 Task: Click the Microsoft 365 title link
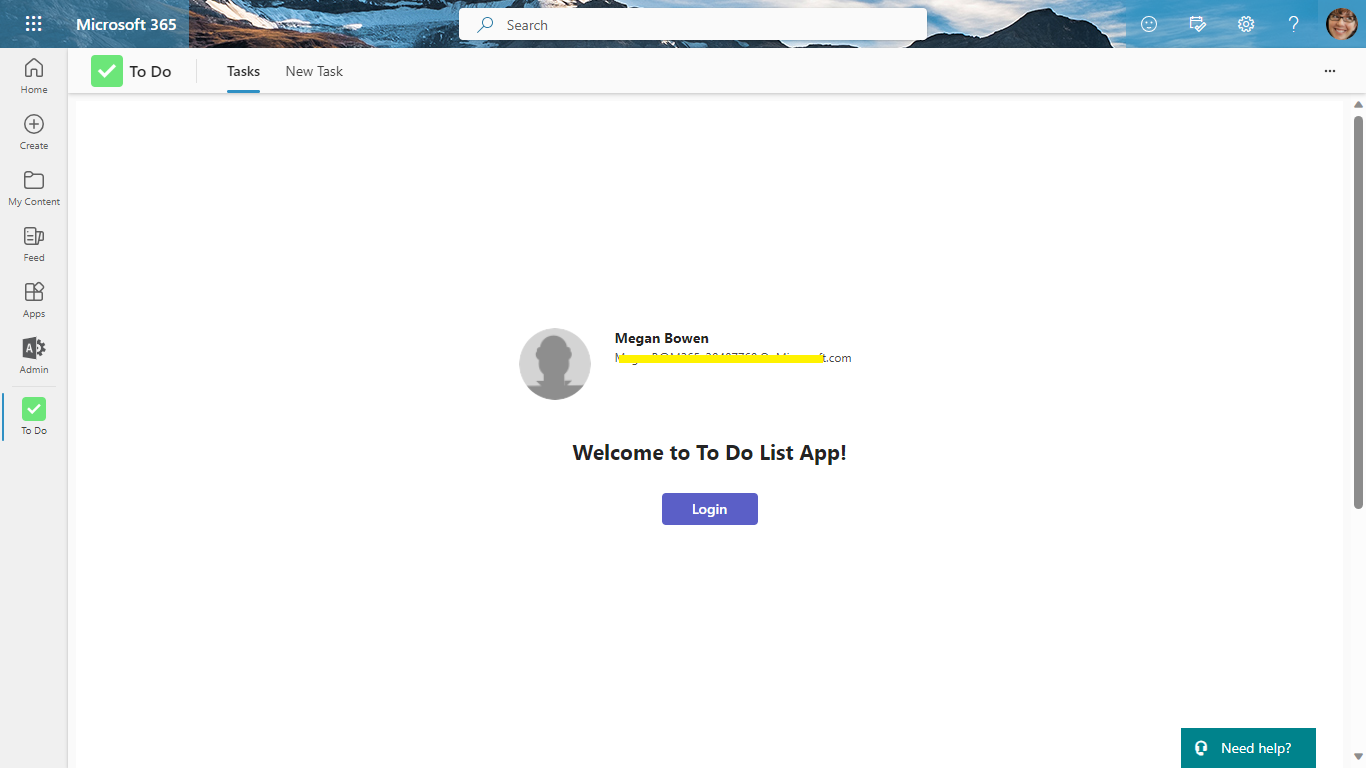126,24
